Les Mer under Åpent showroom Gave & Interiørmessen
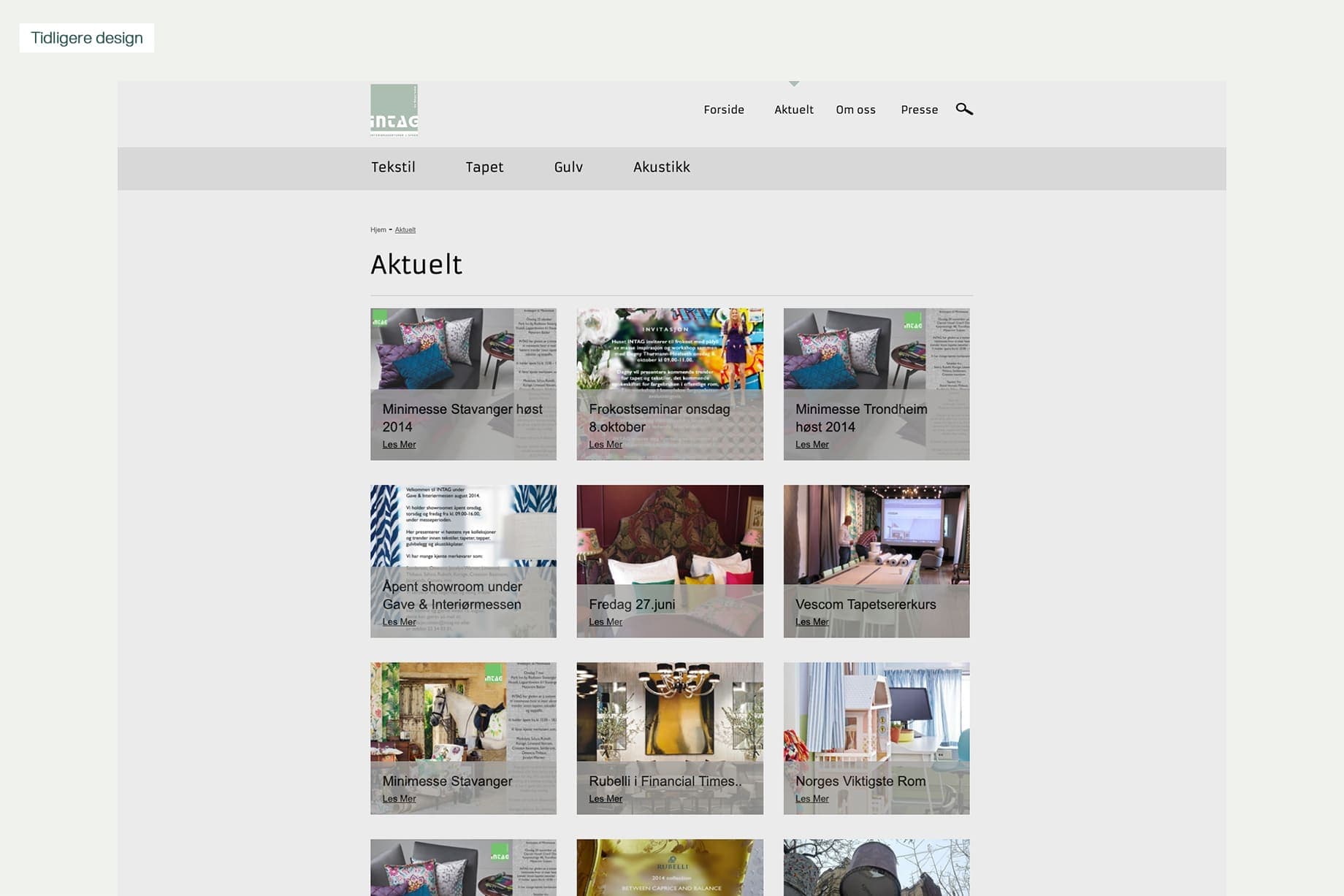The image size is (1344, 896). pos(399,622)
